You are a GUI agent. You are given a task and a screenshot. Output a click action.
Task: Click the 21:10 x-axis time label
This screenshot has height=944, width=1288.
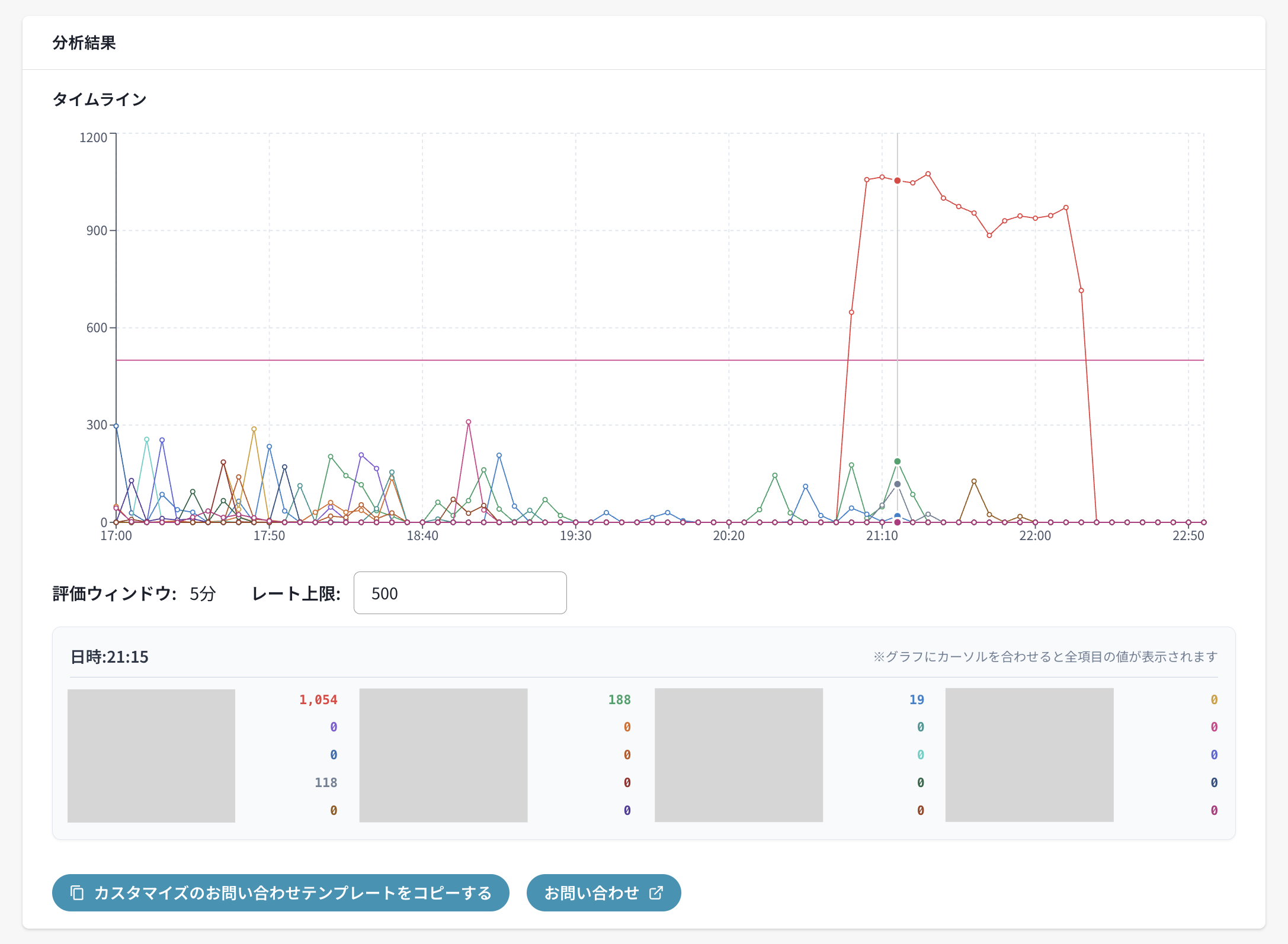pos(882,536)
